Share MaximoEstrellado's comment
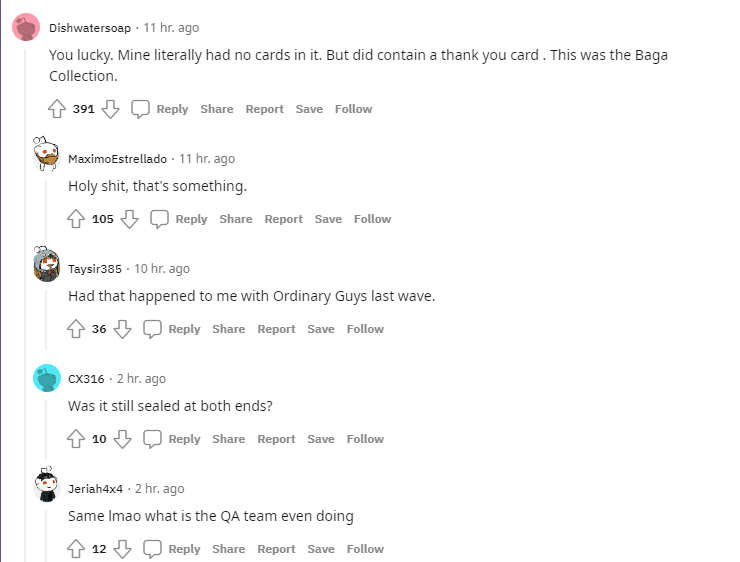The height and width of the screenshot is (562, 740). tap(236, 219)
